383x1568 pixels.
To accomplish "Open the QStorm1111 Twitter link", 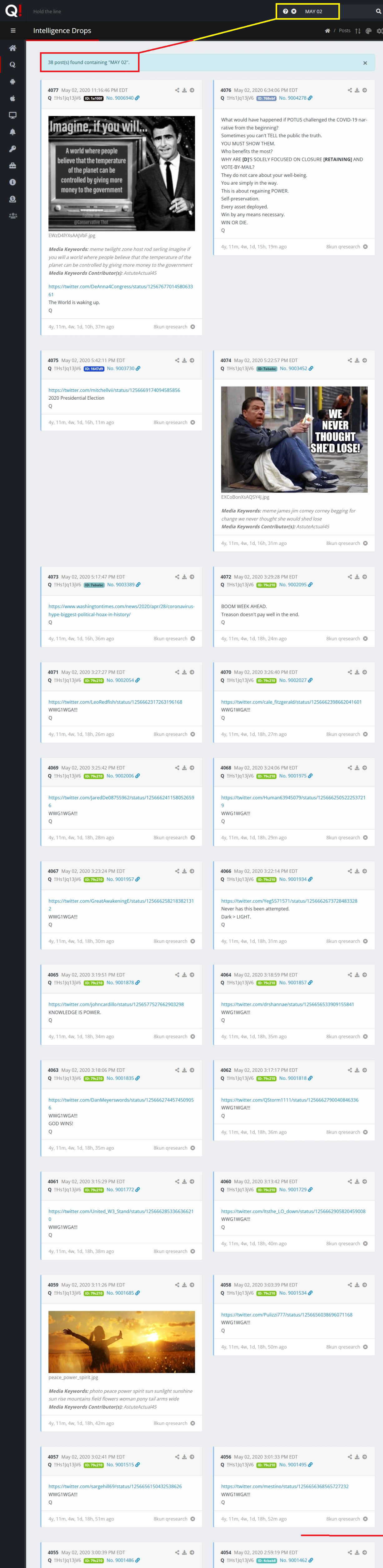I will coord(290,1100).
